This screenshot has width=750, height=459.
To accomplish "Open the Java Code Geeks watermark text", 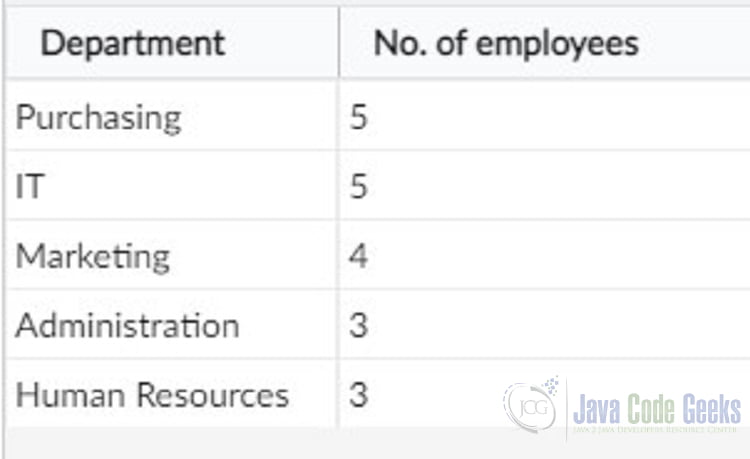I will click(657, 409).
